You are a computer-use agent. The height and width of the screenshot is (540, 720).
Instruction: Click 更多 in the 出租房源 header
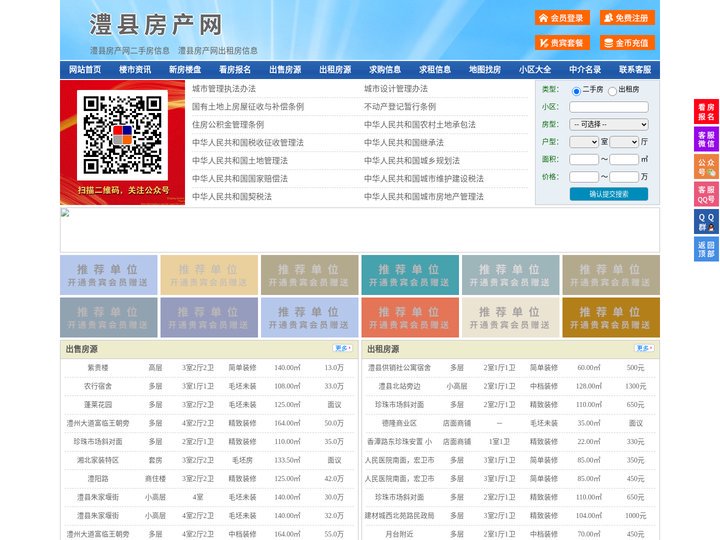pos(644,349)
